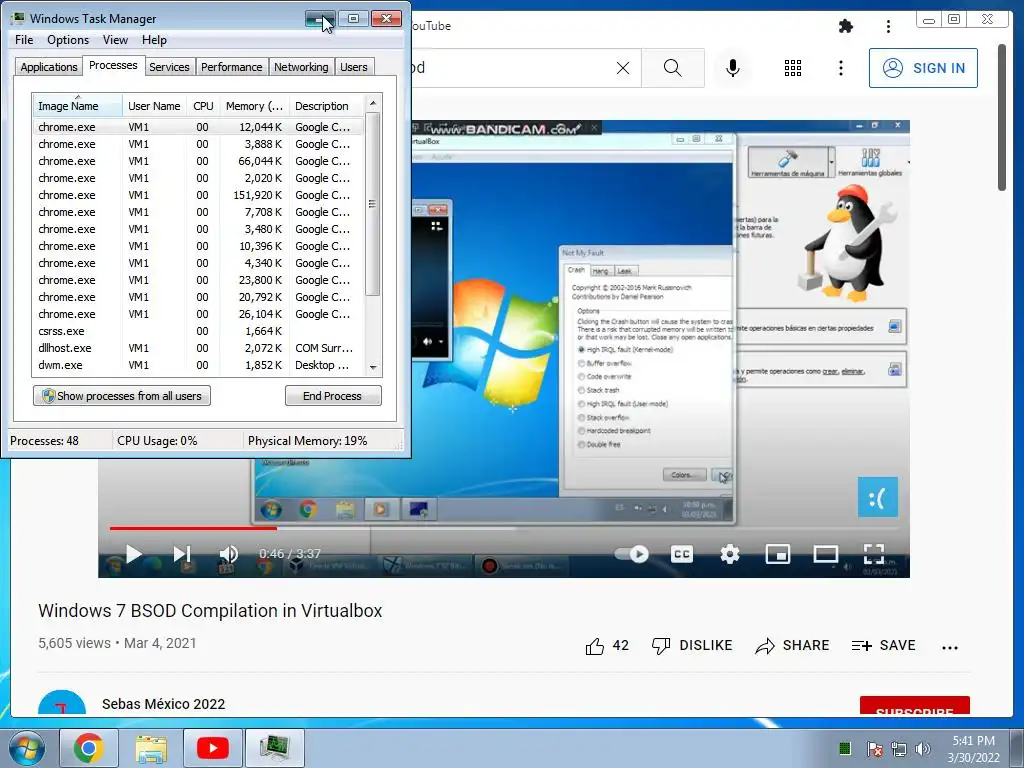This screenshot has width=1024, height=768.
Task: Open network tray icon
Action: (899, 749)
